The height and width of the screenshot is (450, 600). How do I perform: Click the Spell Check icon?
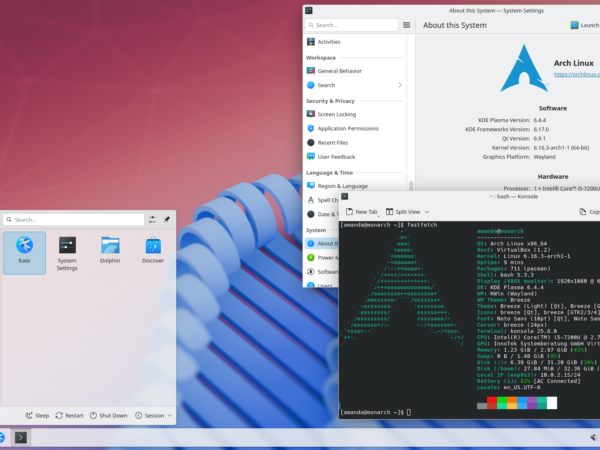point(311,200)
